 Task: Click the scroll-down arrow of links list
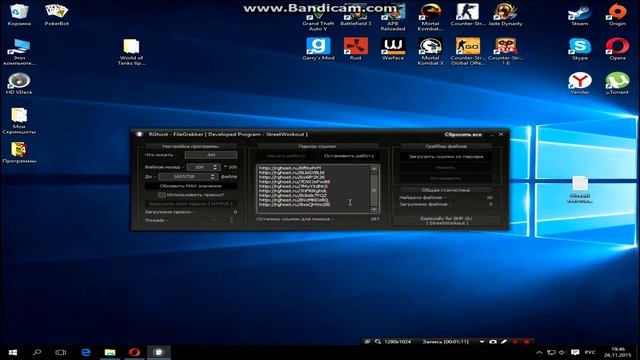tap(374, 209)
